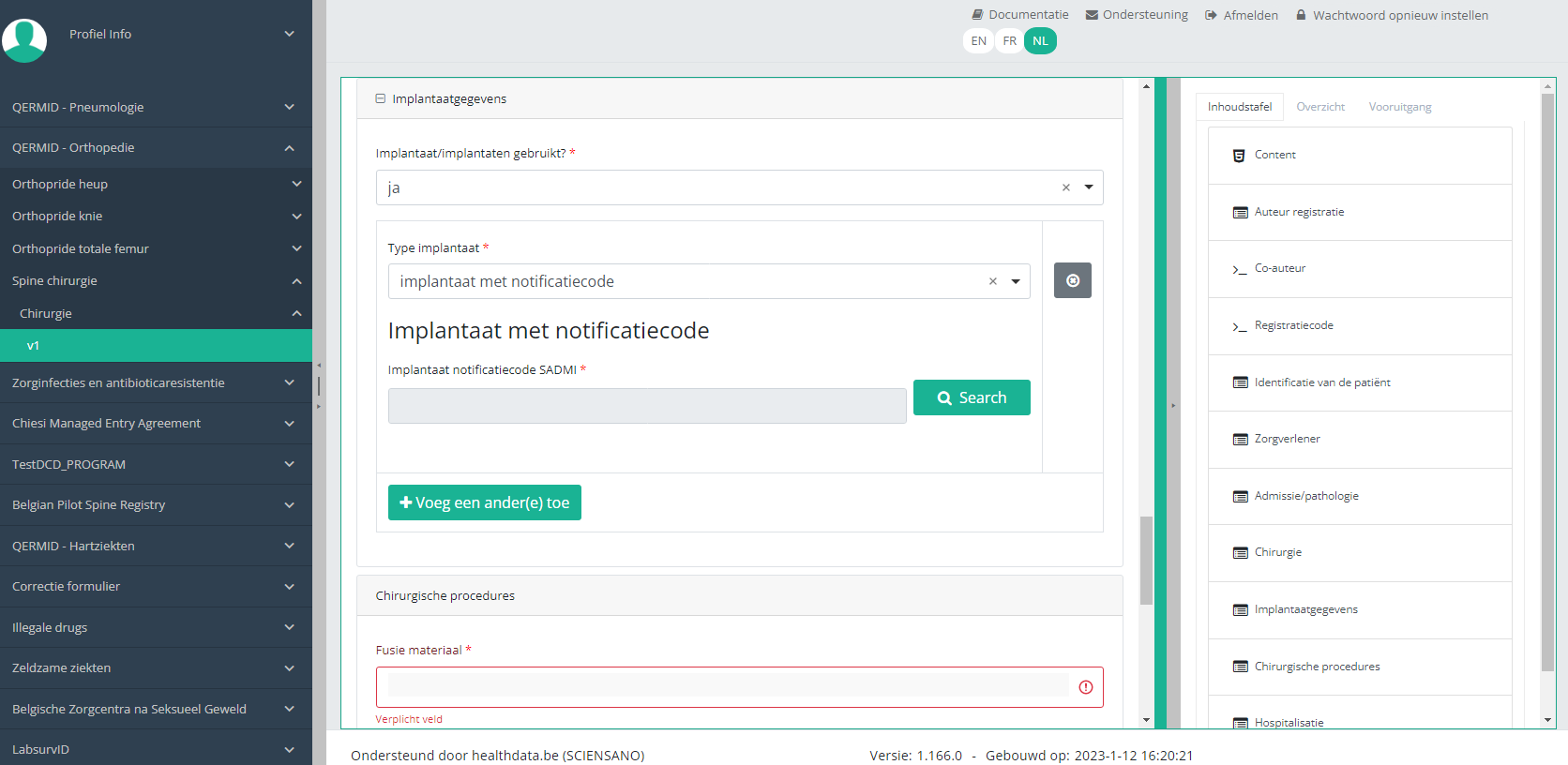The image size is (1568, 765).
Task: Switch to the Vooruitgang tab
Action: (1399, 107)
